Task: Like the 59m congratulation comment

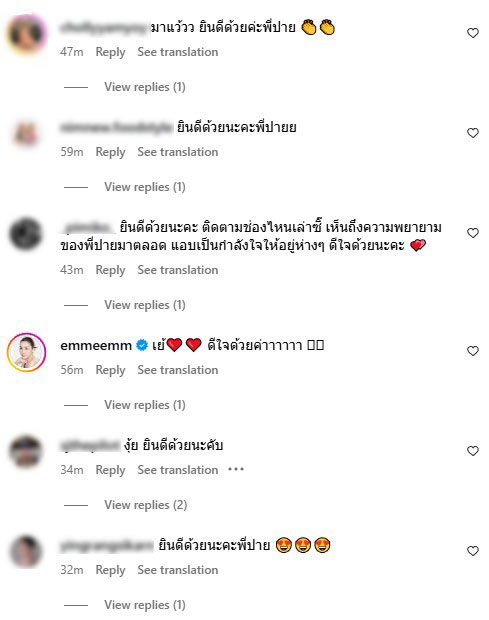Action: click(473, 133)
